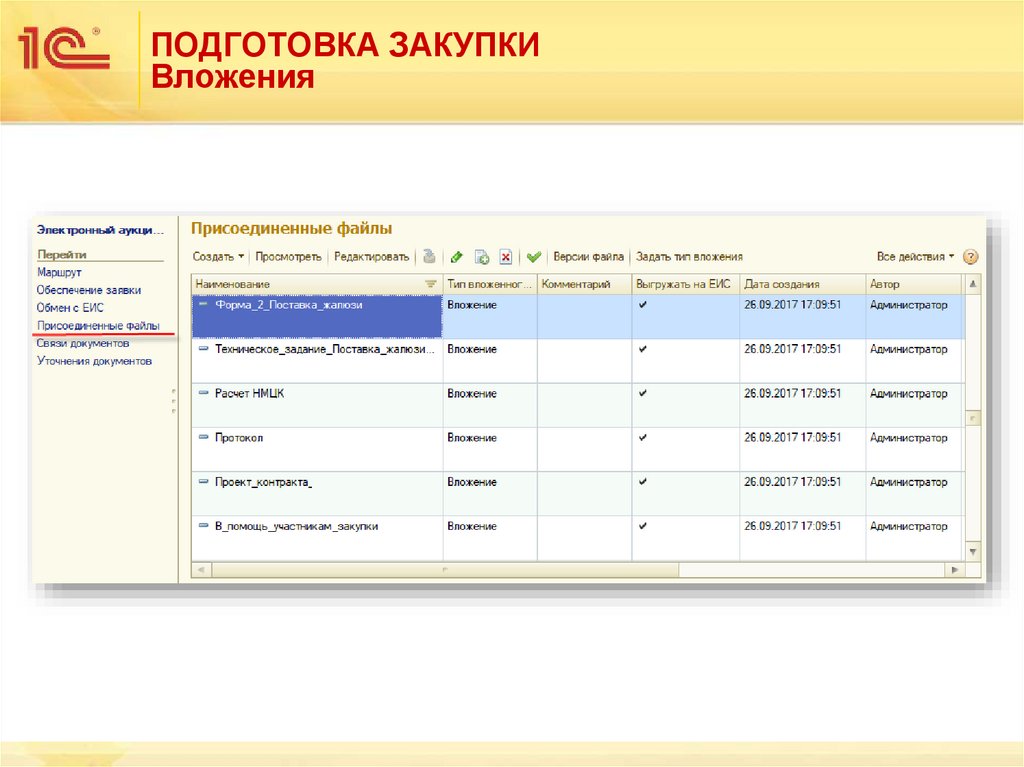Open the Присоединенные файлы section
The height and width of the screenshot is (767, 1024).
pos(100,325)
